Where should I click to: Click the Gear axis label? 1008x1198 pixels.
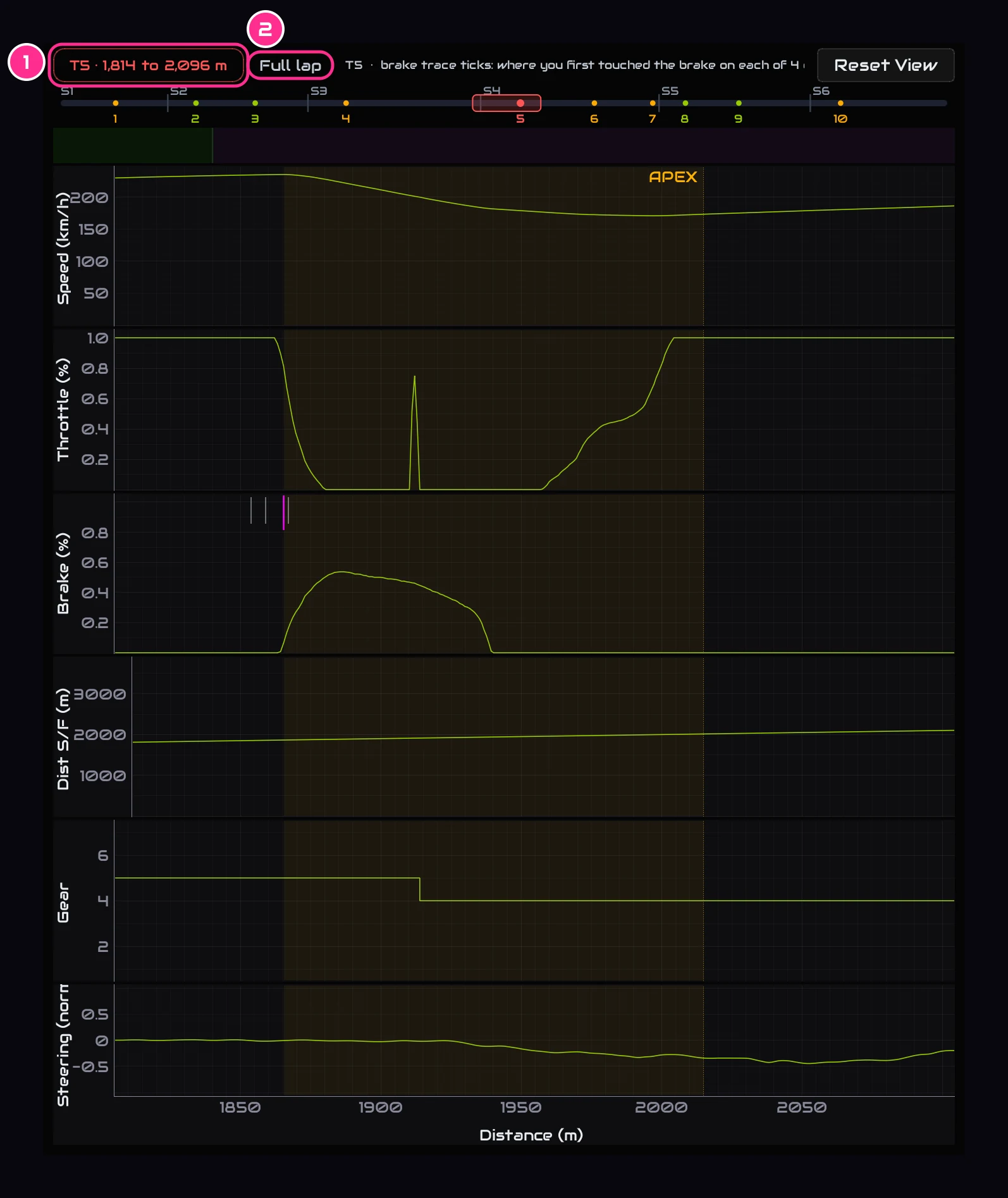[63, 903]
